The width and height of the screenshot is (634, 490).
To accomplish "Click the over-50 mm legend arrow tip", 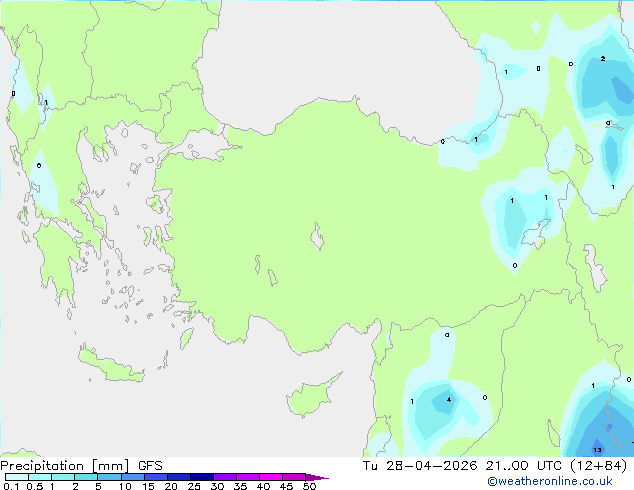I will (317, 477).
